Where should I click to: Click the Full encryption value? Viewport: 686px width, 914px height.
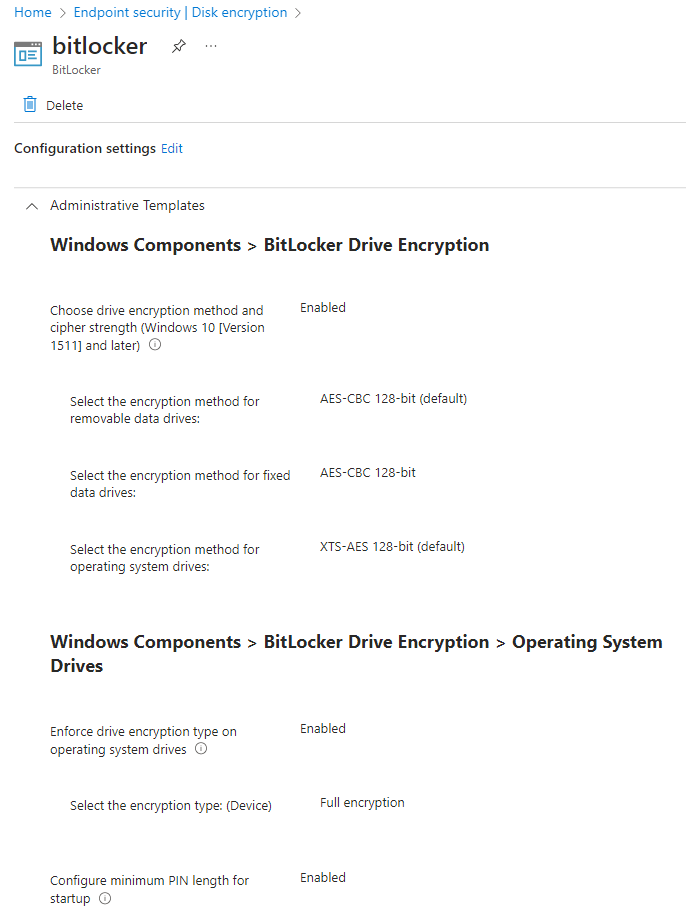point(362,803)
